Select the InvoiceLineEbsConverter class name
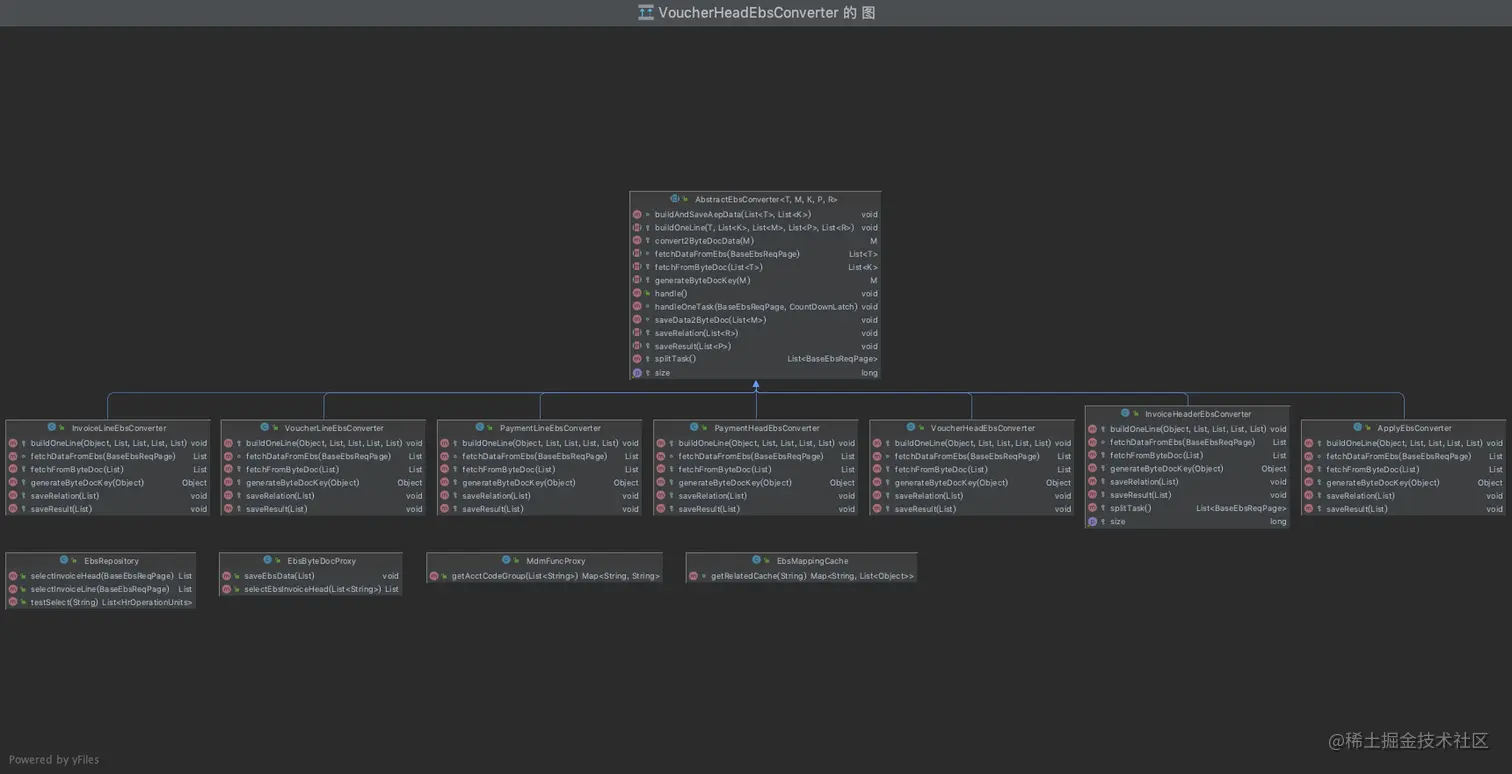Screen dimensions: 1512x774 click(119, 428)
